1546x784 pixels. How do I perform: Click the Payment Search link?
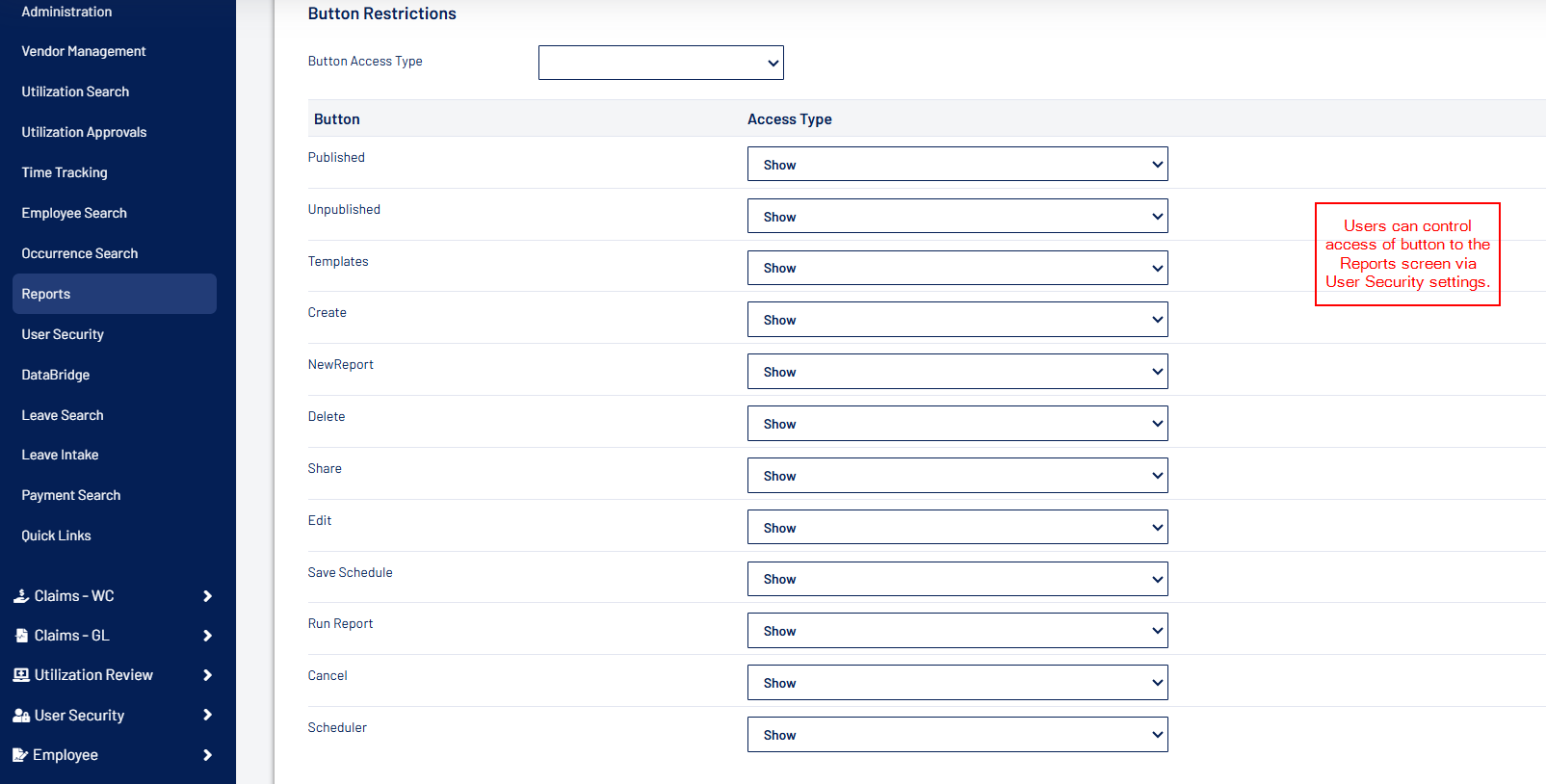71,495
